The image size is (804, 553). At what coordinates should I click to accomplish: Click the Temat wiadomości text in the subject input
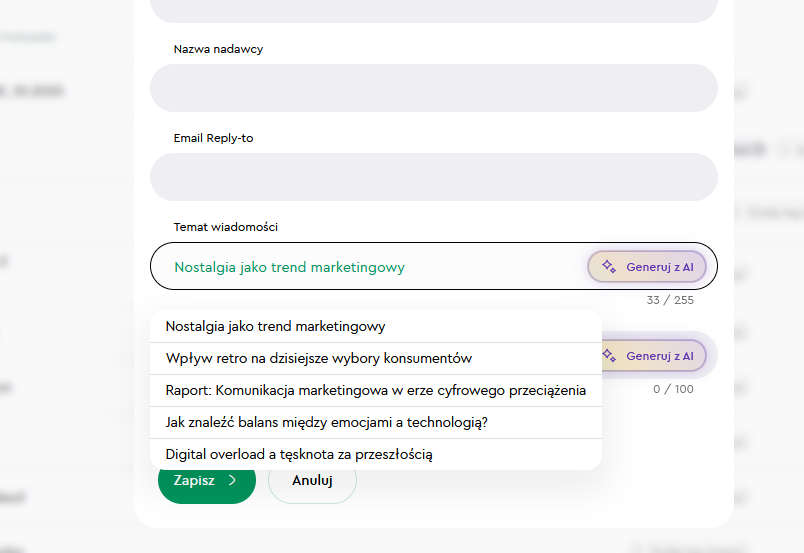coord(290,267)
